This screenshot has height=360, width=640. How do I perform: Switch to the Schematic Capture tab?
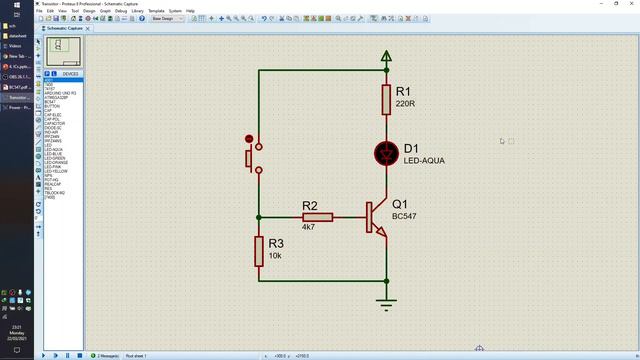[x=64, y=28]
